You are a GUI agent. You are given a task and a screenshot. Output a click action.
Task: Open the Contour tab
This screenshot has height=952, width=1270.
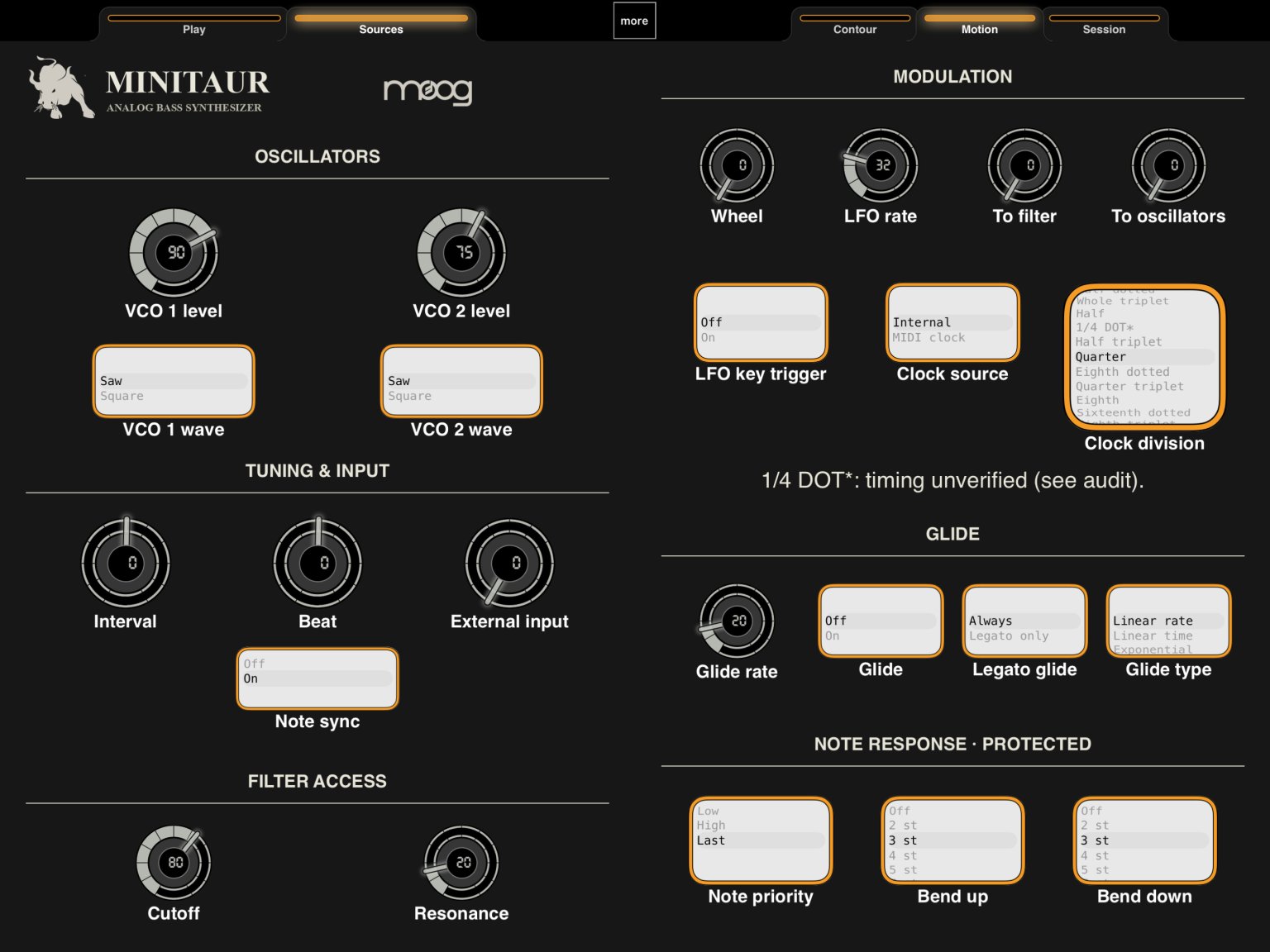point(855,24)
